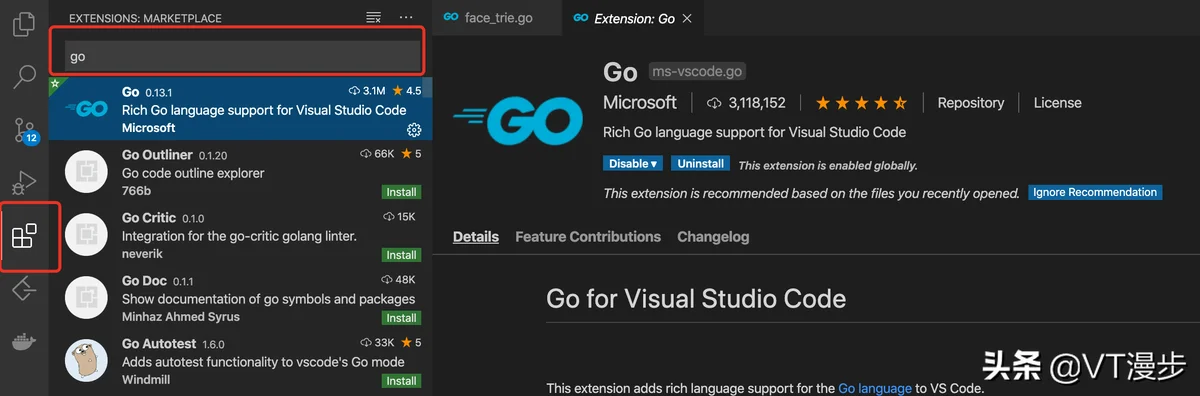Click the 3.1M download count in list
This screenshot has width=1200, height=396.
(366, 91)
